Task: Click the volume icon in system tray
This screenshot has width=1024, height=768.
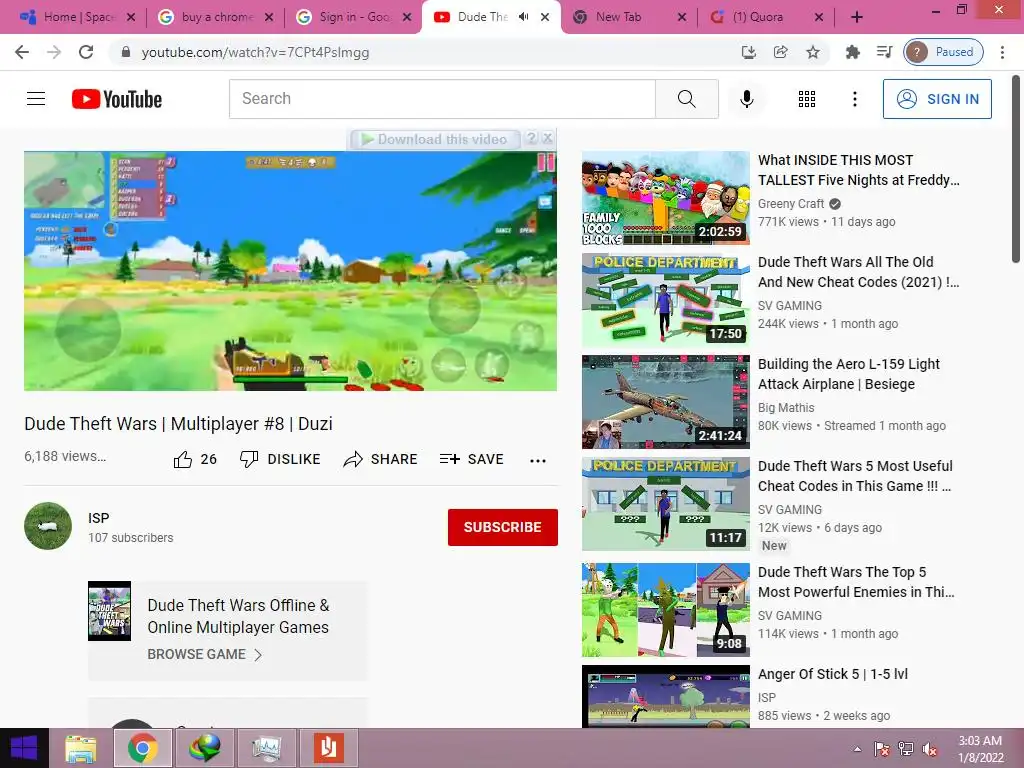Action: pyautogui.click(x=930, y=749)
